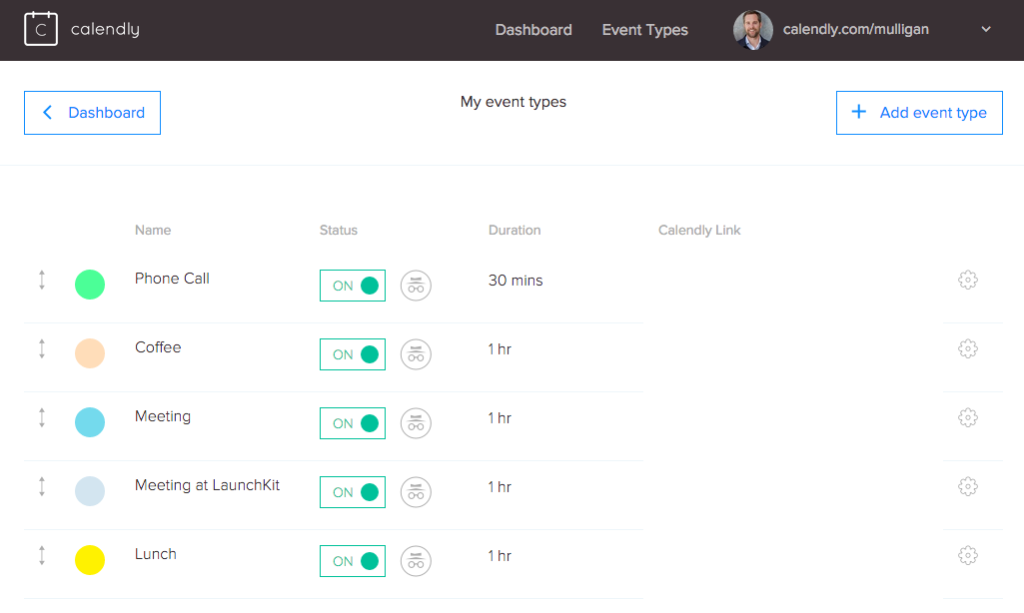1024x613 pixels.
Task: Grab the reorder arrows for Phone Call
Action: click(x=42, y=280)
